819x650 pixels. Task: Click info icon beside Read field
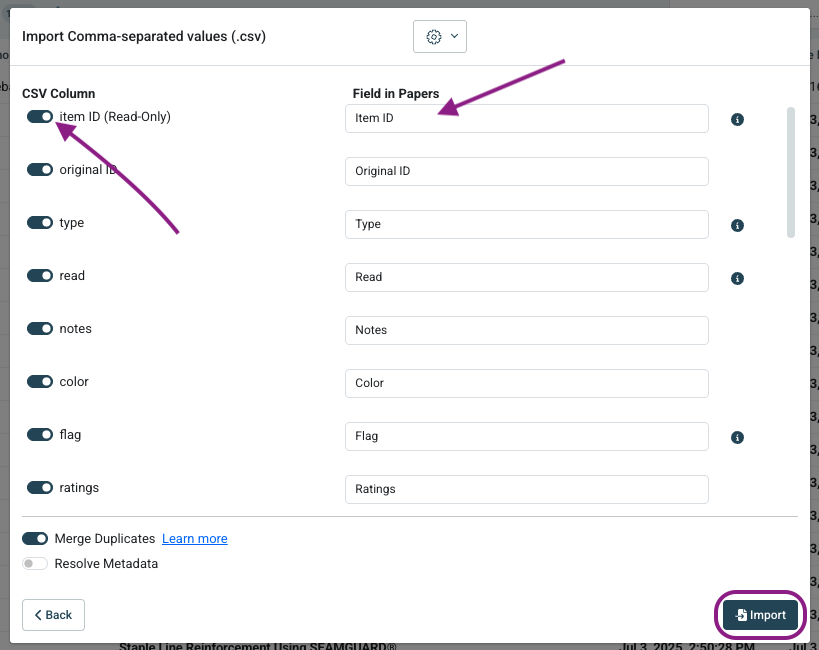737,279
